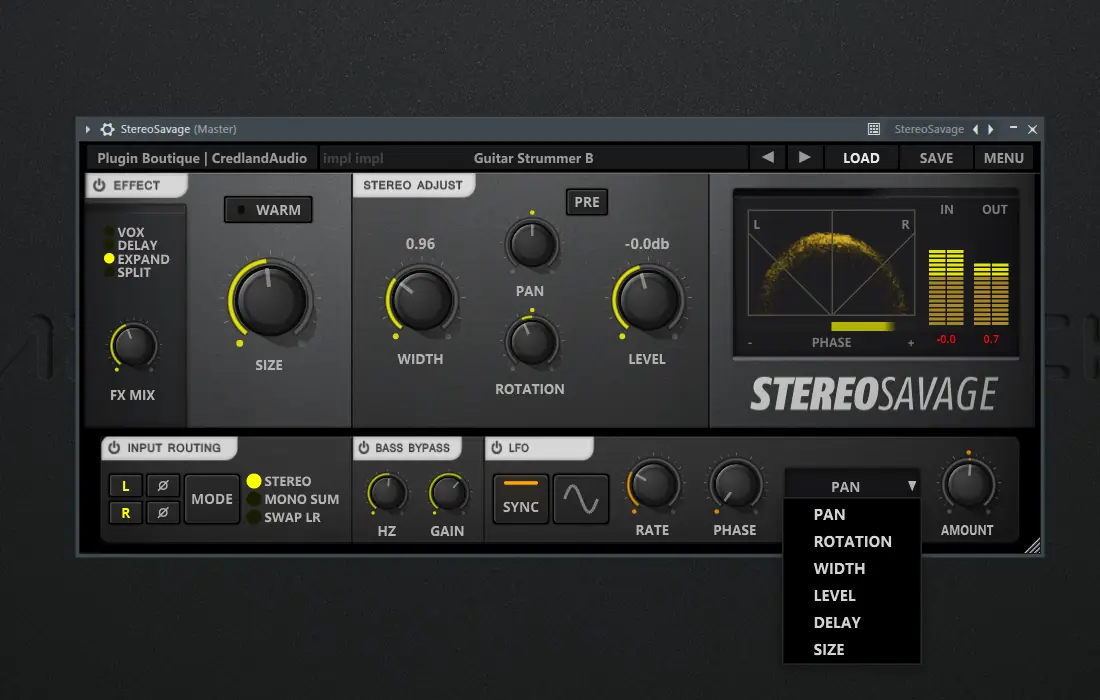The width and height of the screenshot is (1100, 700).
Task: Click the stereo phase scope display
Action: [x=831, y=262]
